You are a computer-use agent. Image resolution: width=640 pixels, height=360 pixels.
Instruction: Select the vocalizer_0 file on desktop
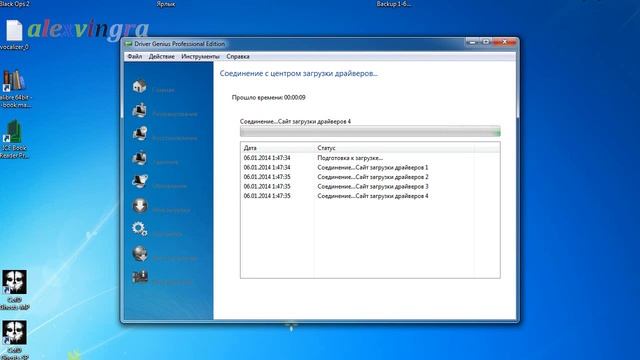click(x=14, y=35)
